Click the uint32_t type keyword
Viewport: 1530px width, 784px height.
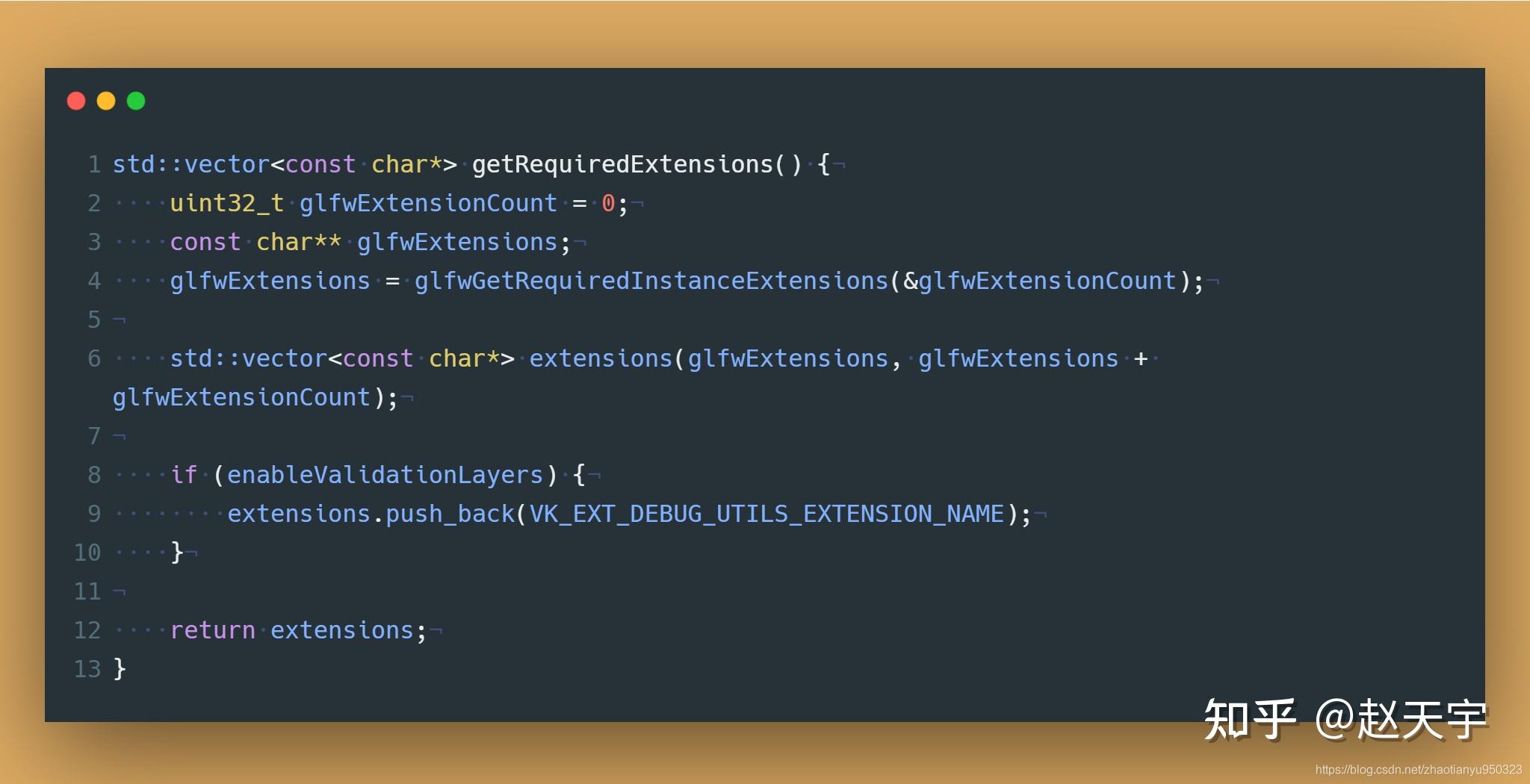[x=226, y=203]
